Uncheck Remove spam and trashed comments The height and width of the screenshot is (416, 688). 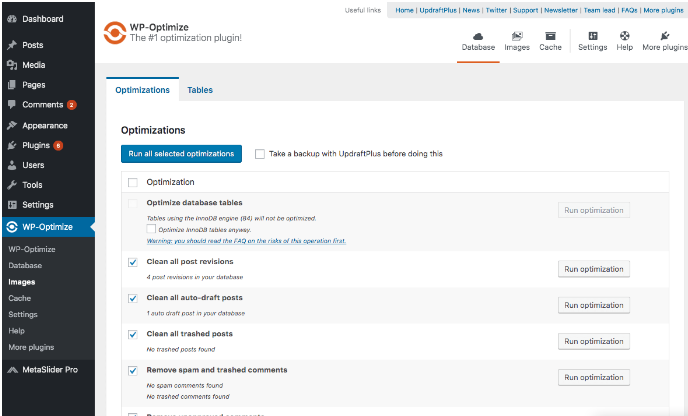click(133, 371)
